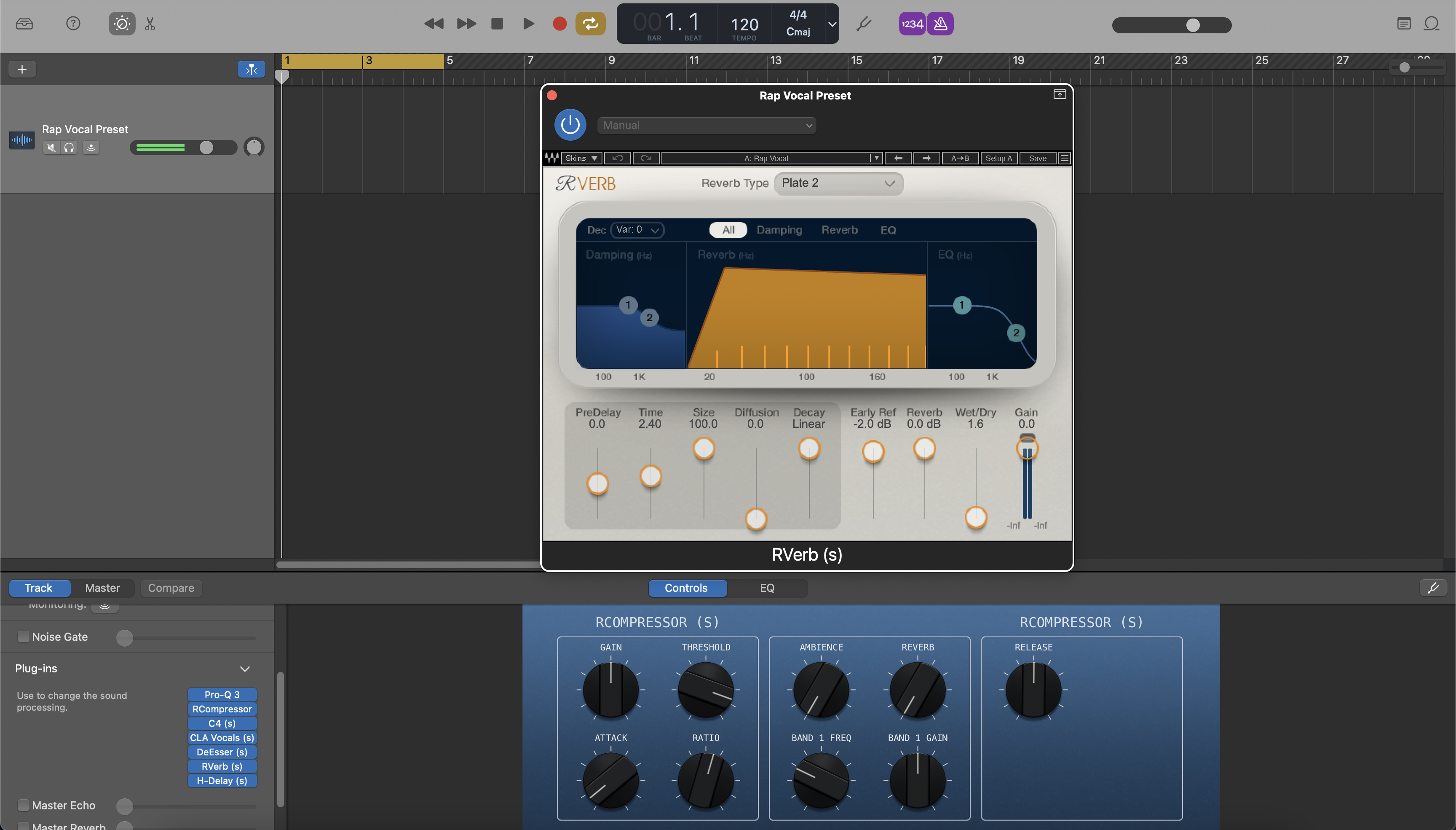
Task: Switch to the Master tab
Action: click(102, 588)
